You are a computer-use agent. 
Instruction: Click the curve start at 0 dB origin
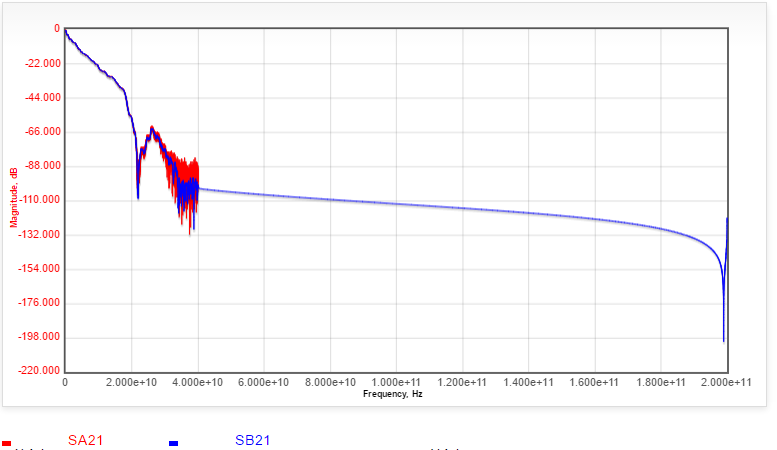tap(65, 30)
